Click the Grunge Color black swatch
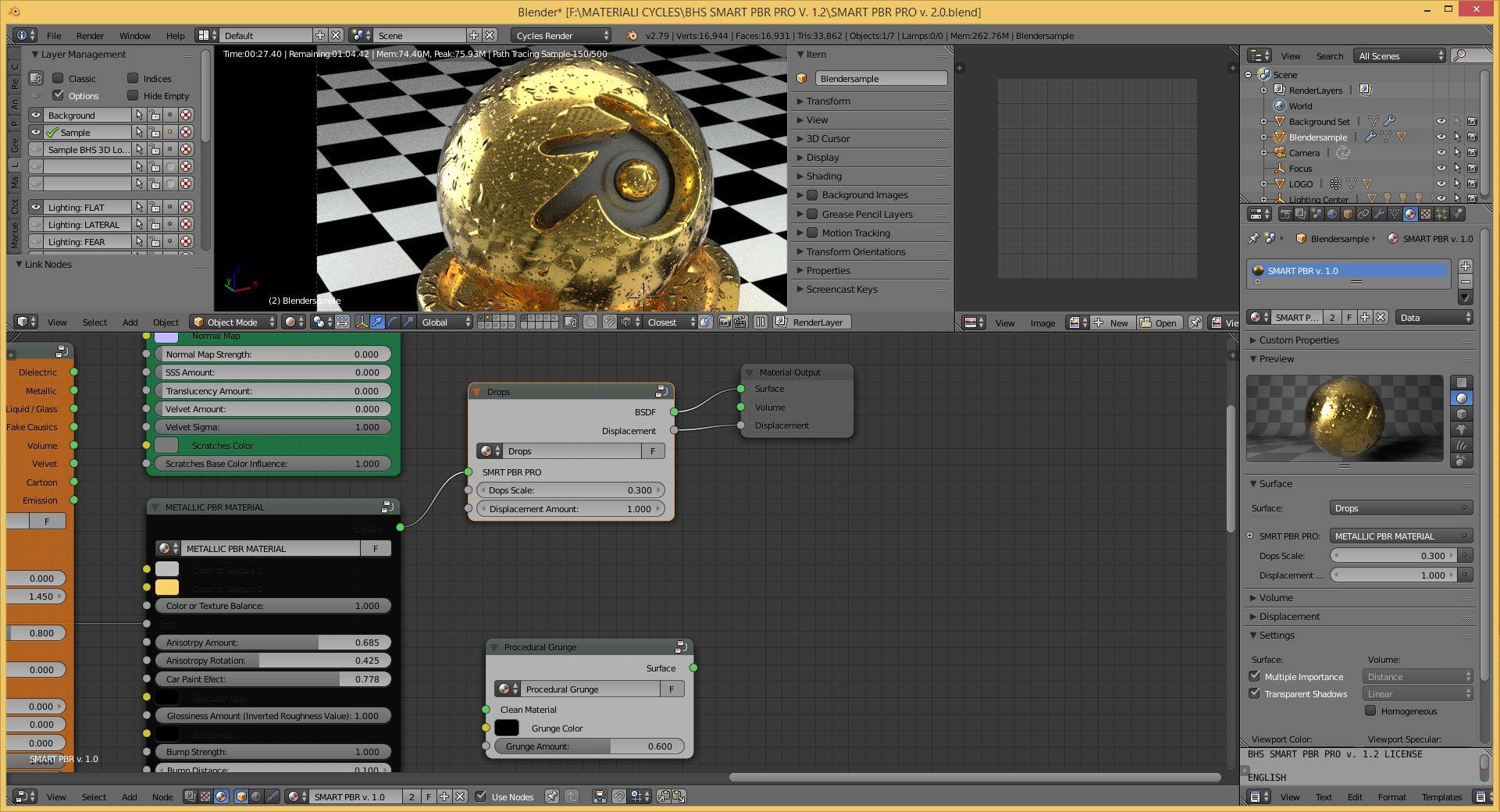This screenshot has height=812, width=1500. pos(506,728)
